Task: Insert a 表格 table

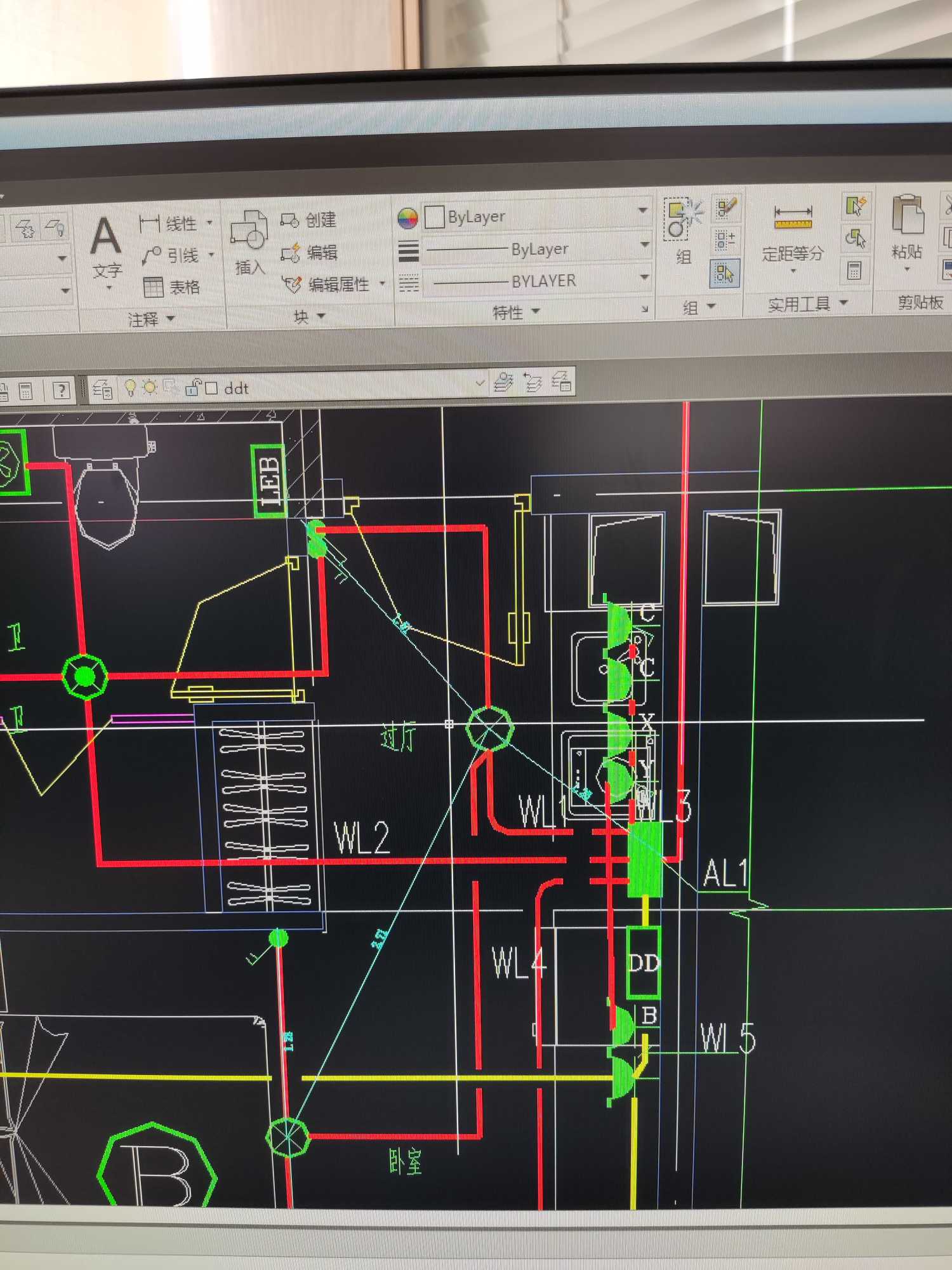Action: [172, 287]
